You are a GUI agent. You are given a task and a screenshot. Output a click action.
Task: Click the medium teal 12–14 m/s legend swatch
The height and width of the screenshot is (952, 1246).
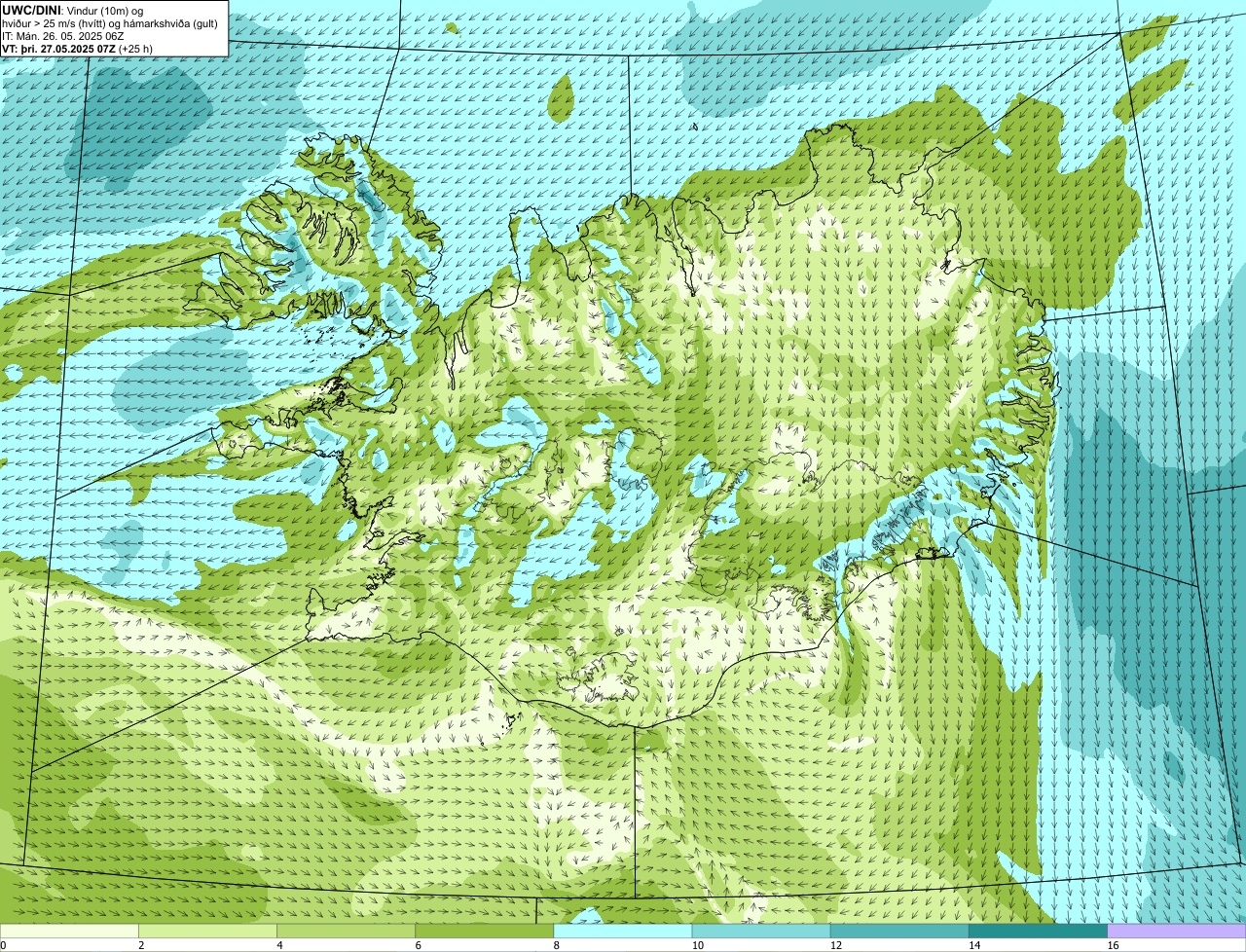click(x=899, y=931)
